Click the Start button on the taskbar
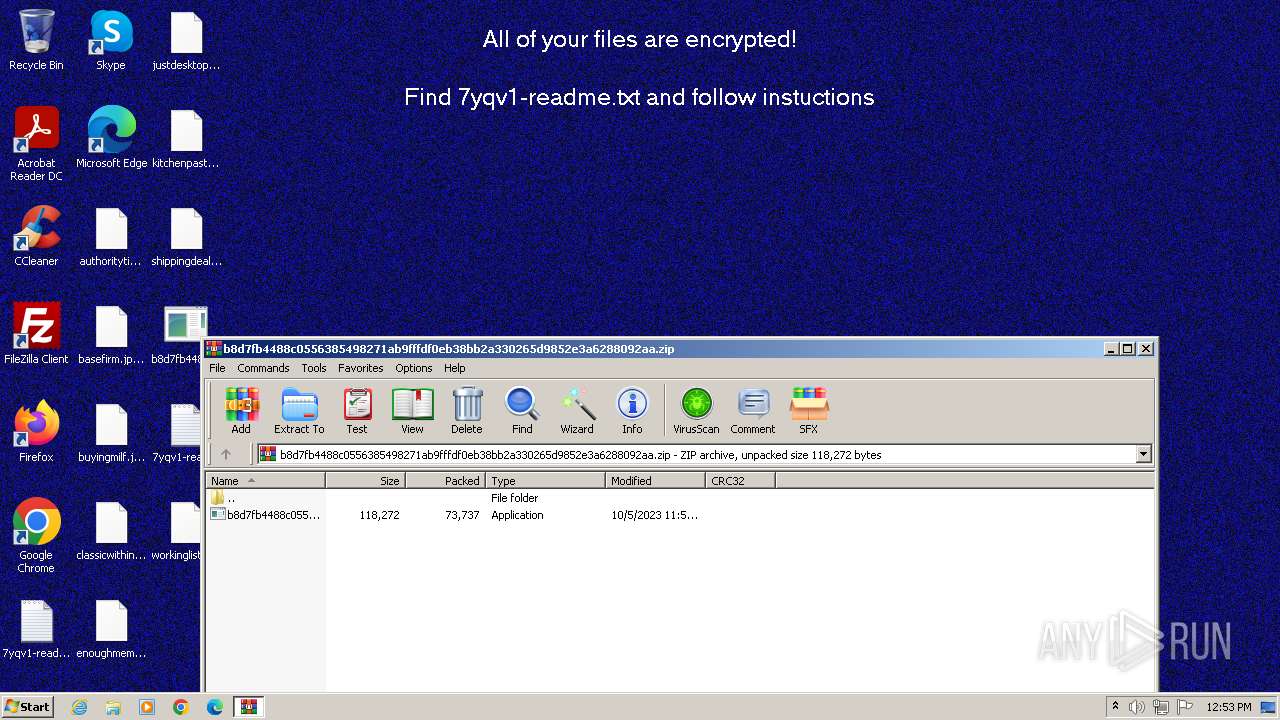1280x720 pixels. pyautogui.click(x=27, y=706)
